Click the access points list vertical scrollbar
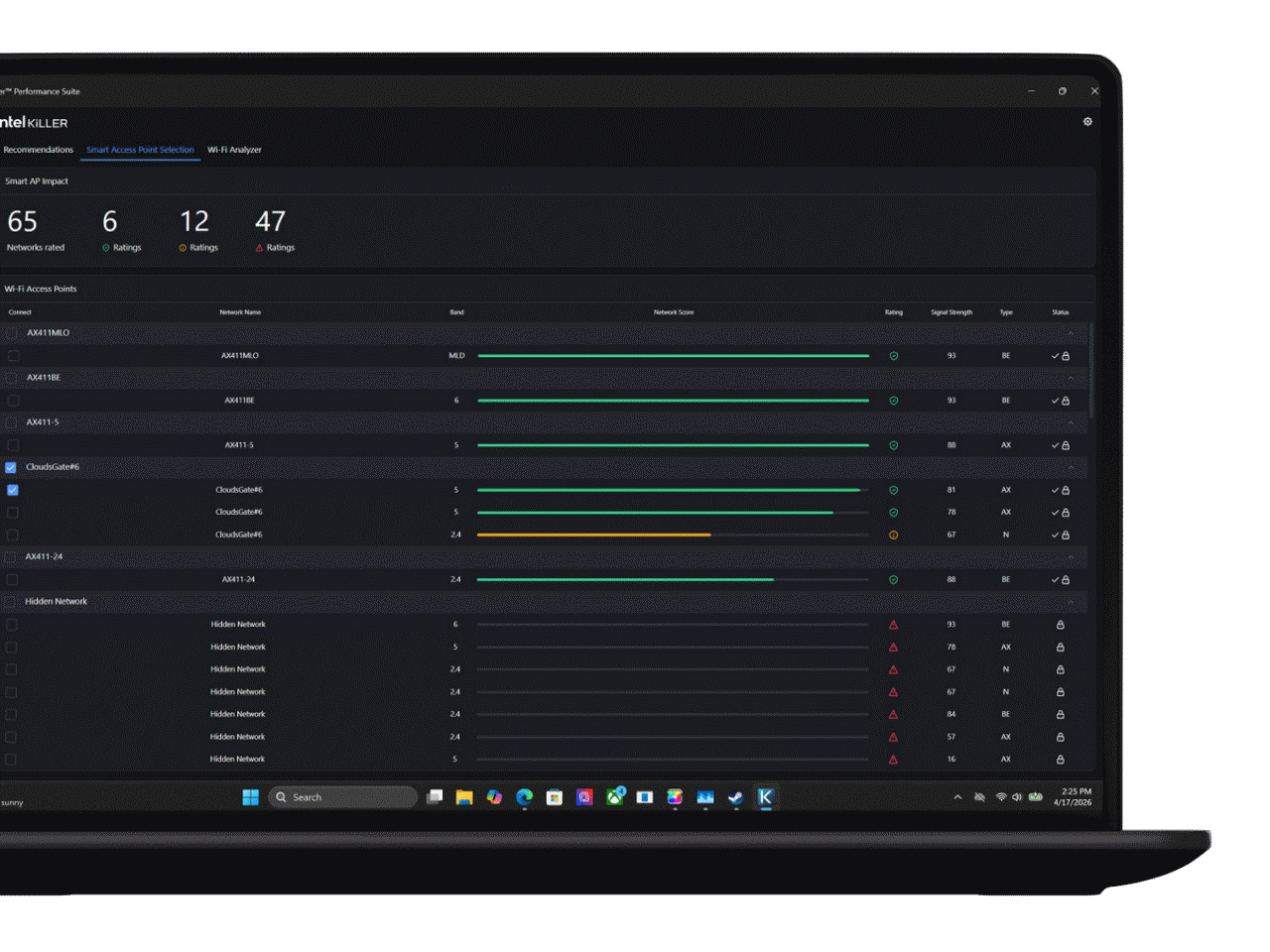This screenshot has height=952, width=1270. coord(1092,370)
